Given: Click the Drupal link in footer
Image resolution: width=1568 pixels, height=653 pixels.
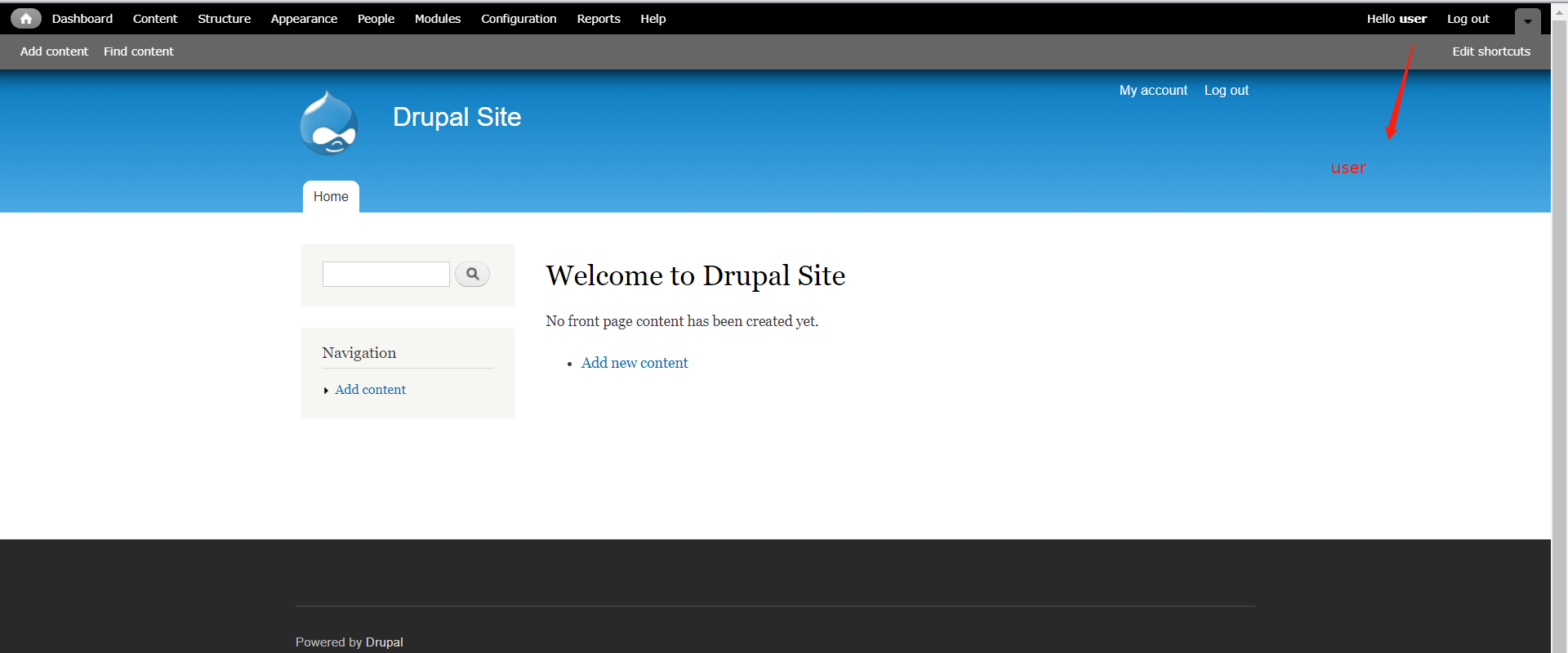Looking at the screenshot, I should point(385,642).
